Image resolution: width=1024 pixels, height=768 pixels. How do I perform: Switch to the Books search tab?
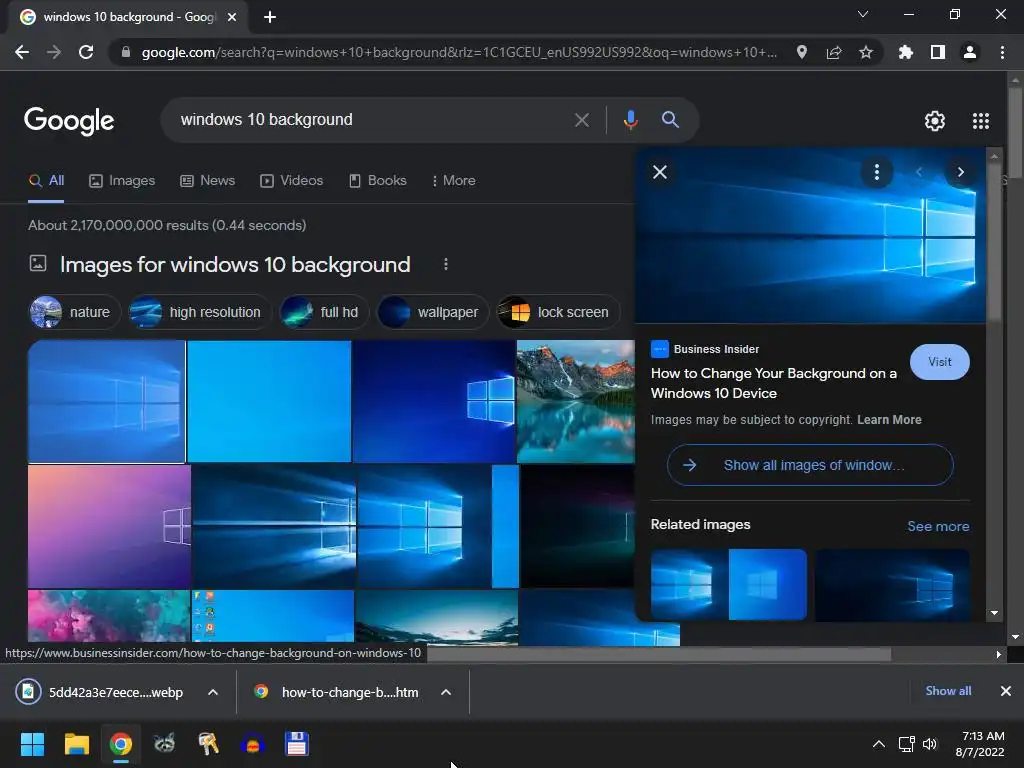click(377, 181)
